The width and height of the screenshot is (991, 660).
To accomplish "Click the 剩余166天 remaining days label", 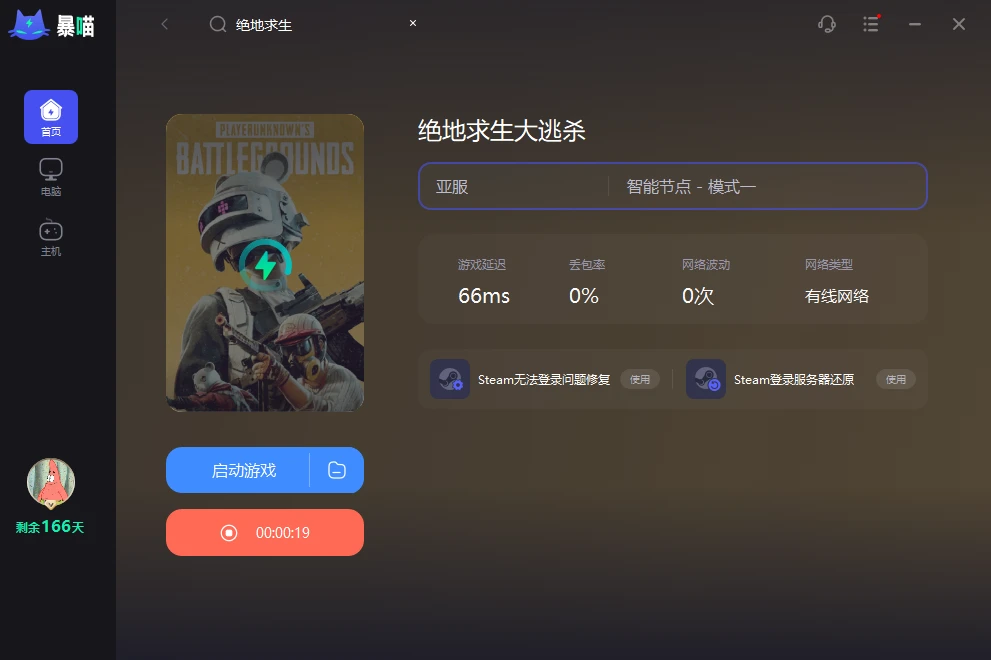I will point(50,527).
